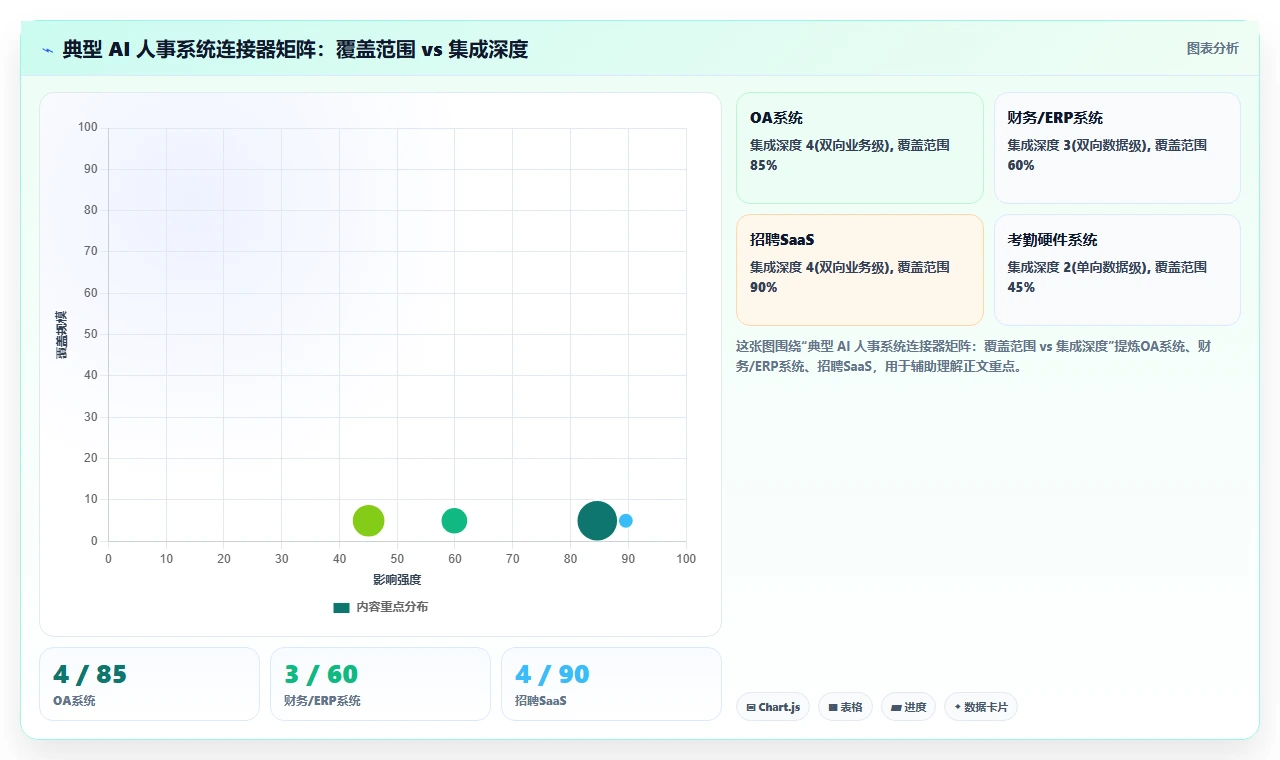Screen dimensions: 1280x760
Task: Click the 图表分析 label in header
Action: point(1212,48)
